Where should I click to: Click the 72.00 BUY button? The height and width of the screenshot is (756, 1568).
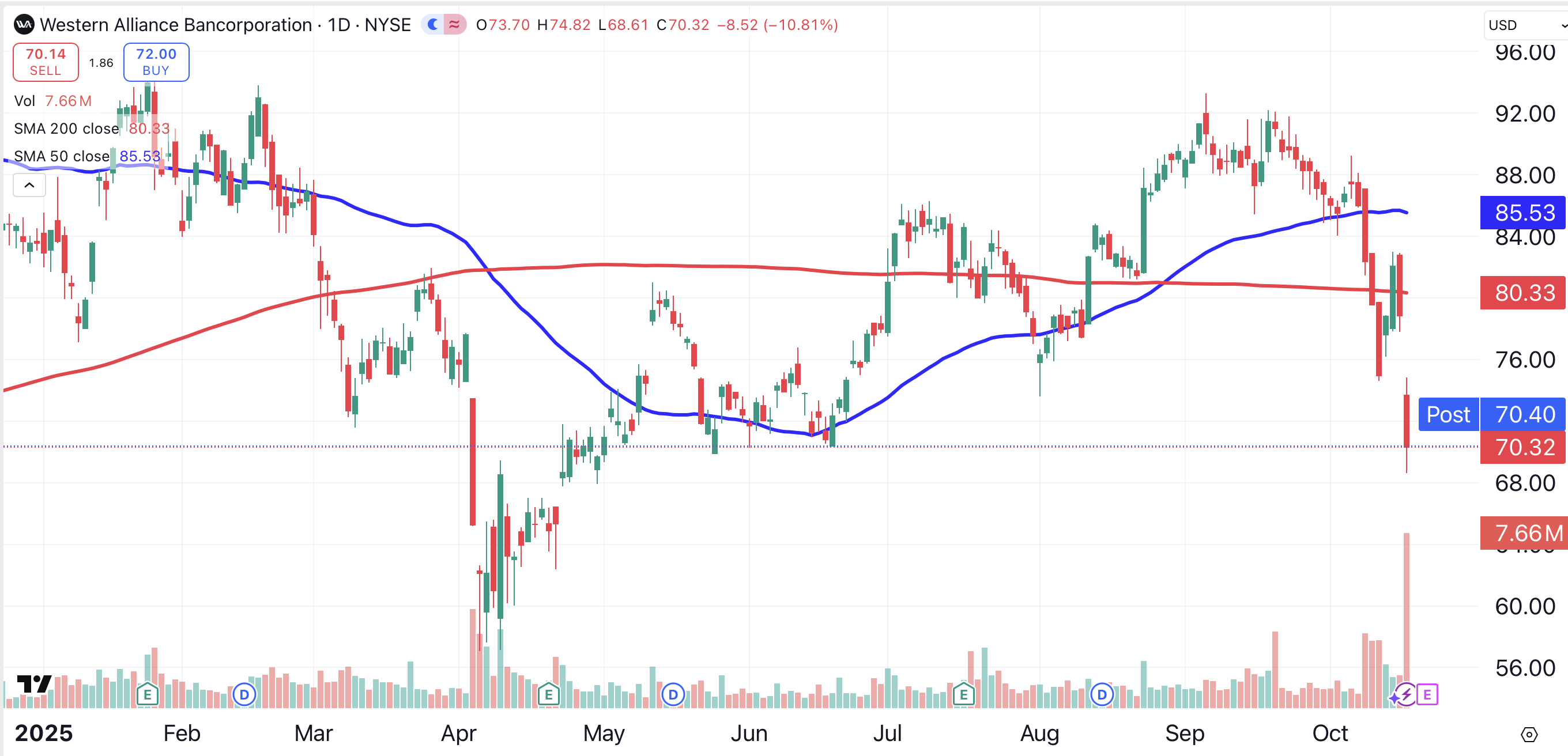156,62
